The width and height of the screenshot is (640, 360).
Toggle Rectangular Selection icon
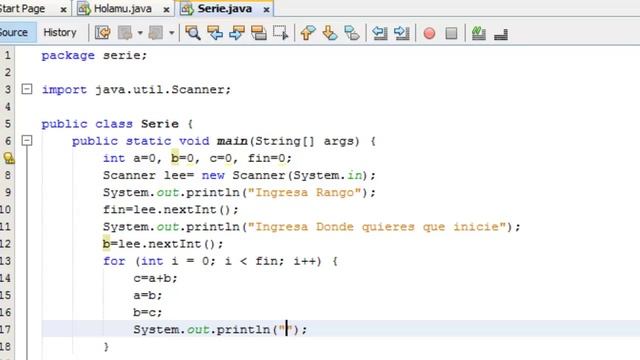coord(281,33)
